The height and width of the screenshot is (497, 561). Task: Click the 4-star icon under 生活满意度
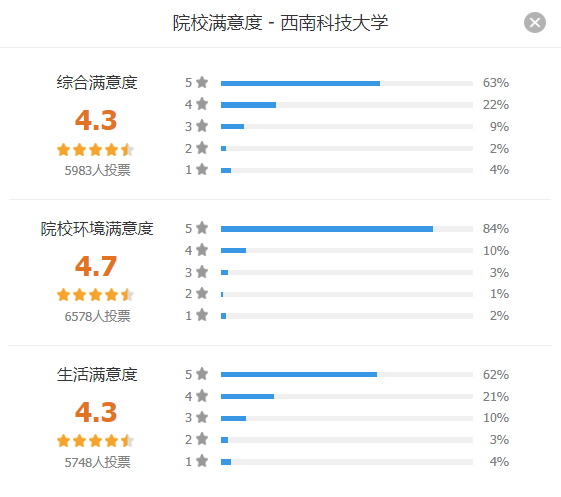pos(202,395)
